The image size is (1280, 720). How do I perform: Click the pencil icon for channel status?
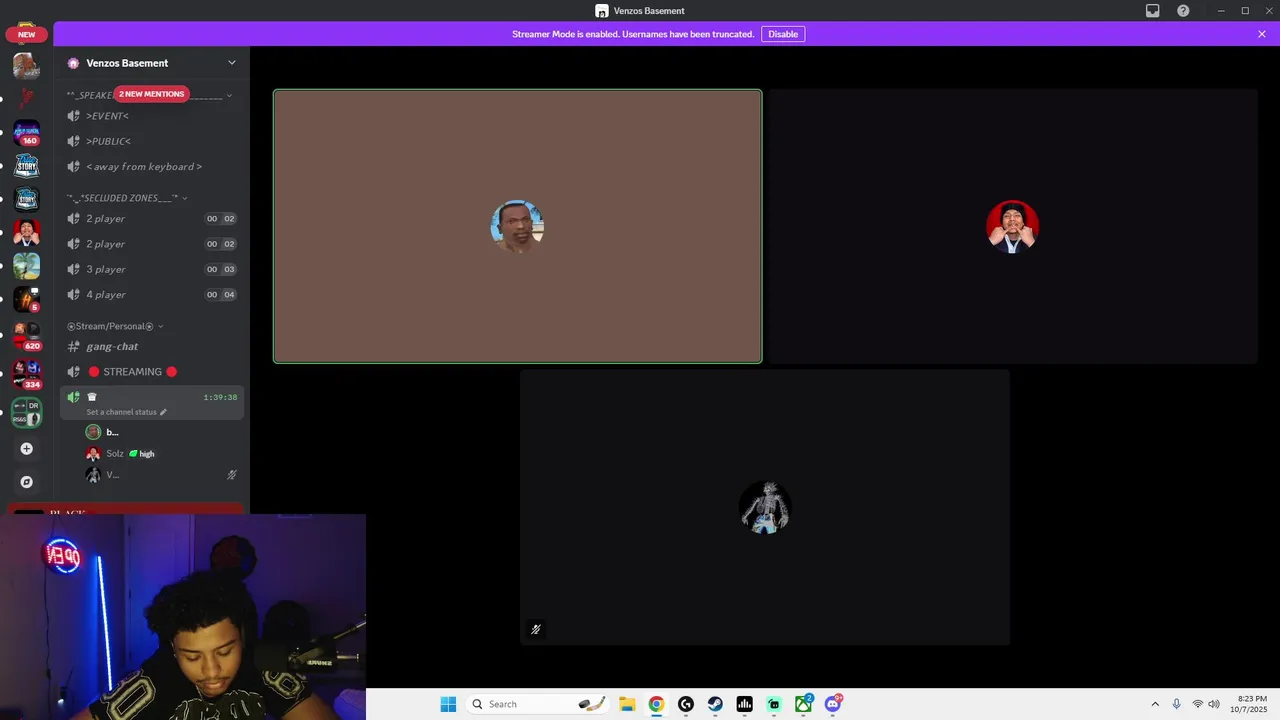click(x=163, y=412)
